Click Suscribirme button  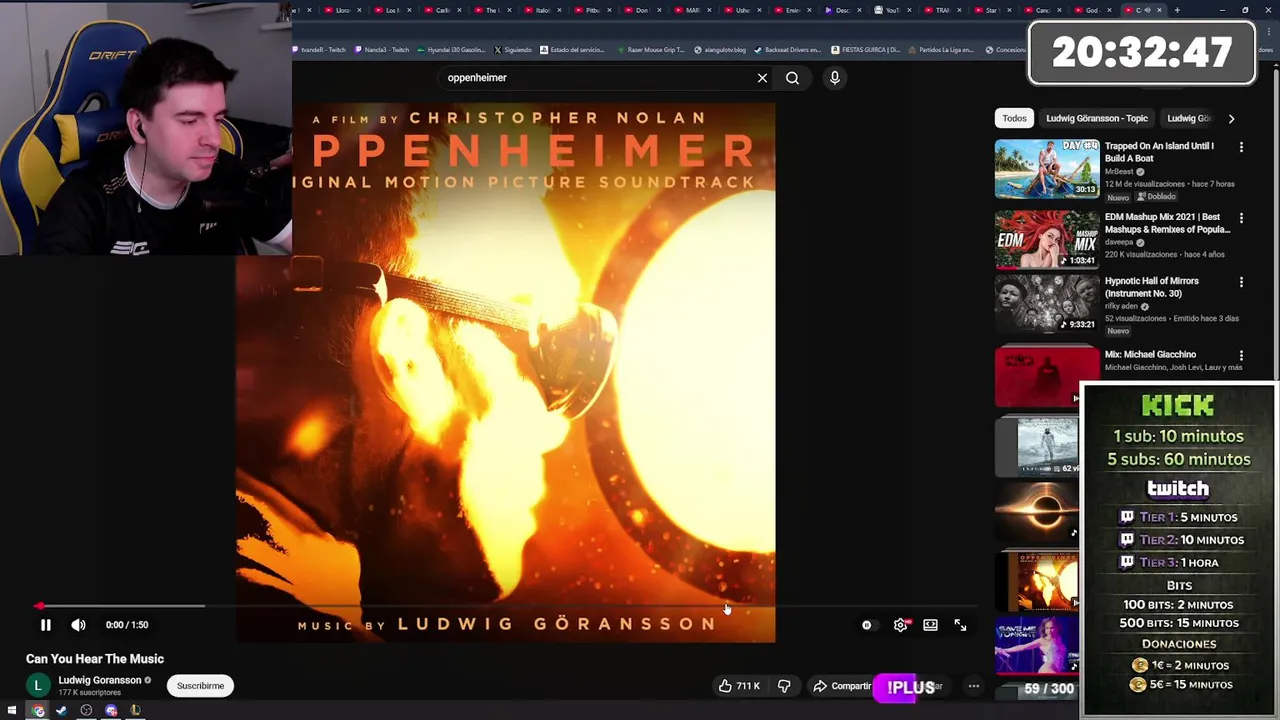[200, 686]
